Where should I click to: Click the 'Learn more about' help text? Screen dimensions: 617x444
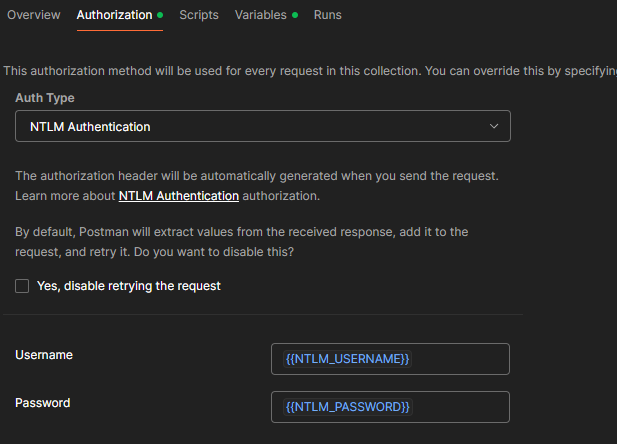coord(66,196)
